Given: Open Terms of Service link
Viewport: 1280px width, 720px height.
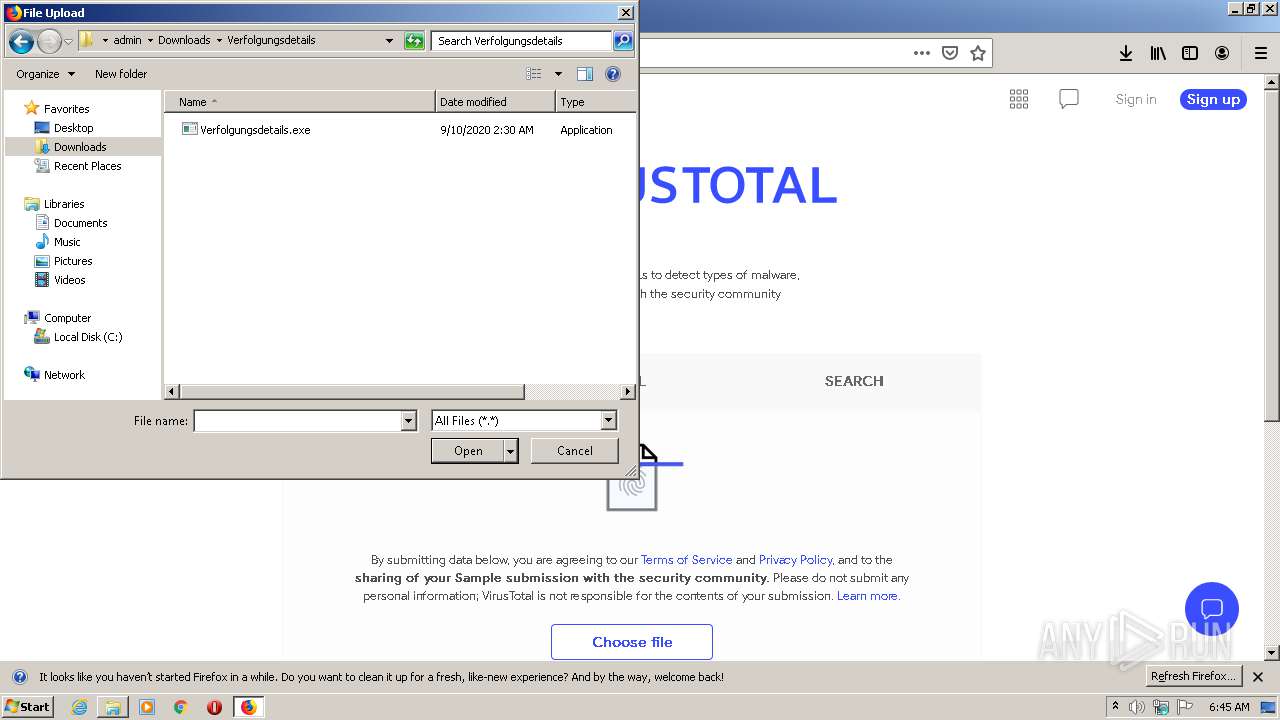Looking at the screenshot, I should pyautogui.click(x=686, y=560).
